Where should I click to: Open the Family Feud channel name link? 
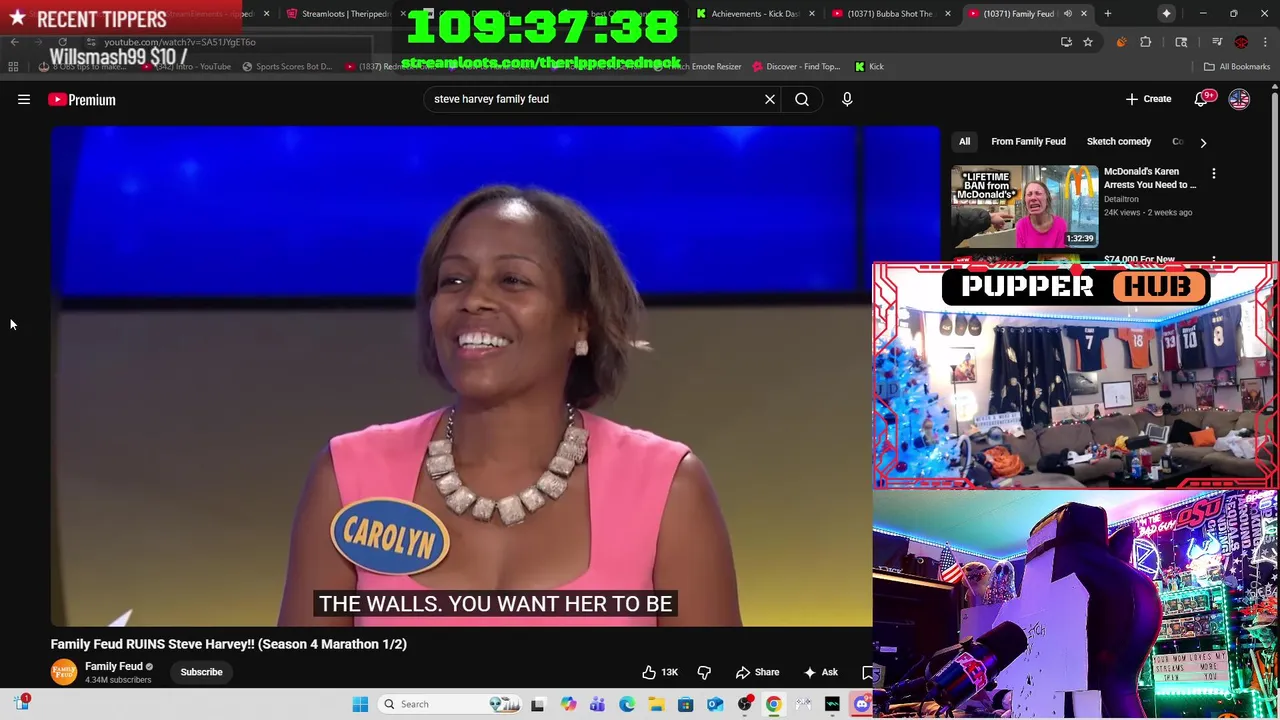[114, 666]
